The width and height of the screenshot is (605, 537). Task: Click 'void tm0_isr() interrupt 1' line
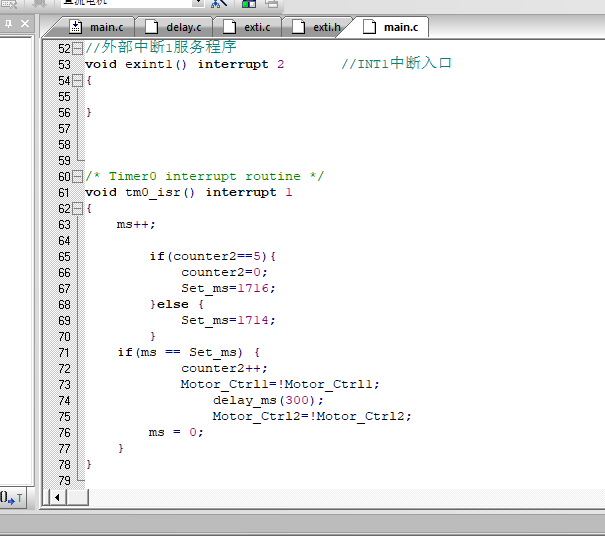pos(189,192)
